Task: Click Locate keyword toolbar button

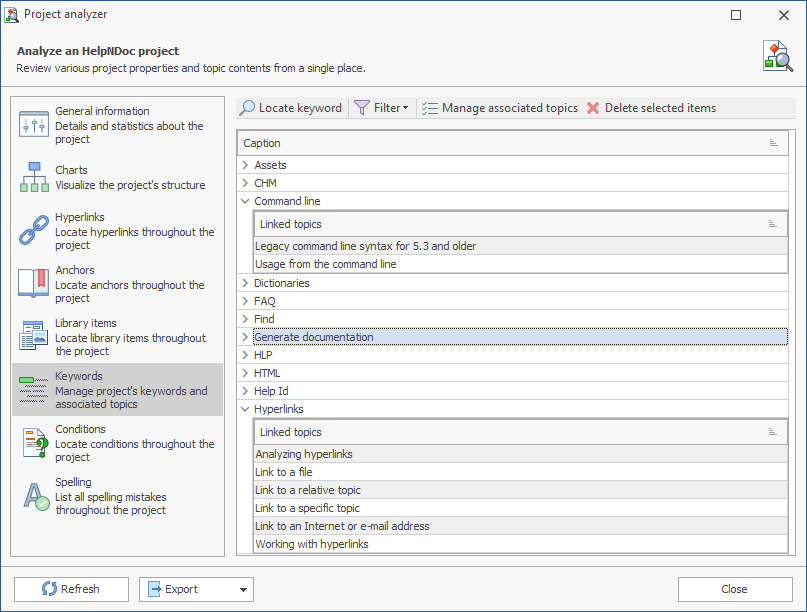Action: pyautogui.click(x=291, y=108)
